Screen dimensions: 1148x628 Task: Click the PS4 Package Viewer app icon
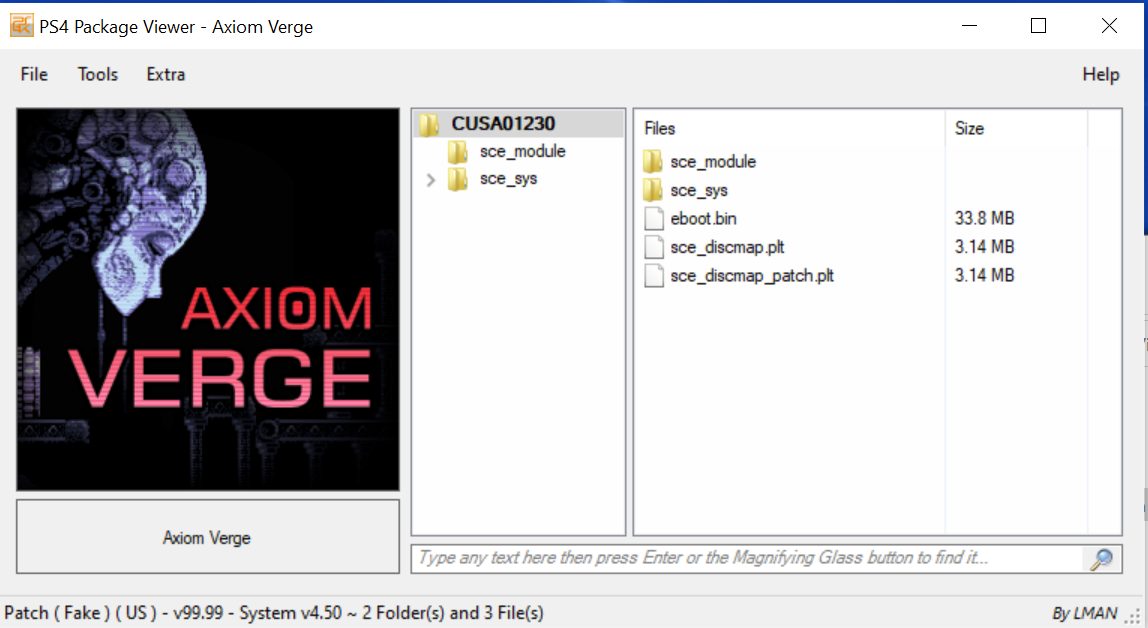pos(21,26)
